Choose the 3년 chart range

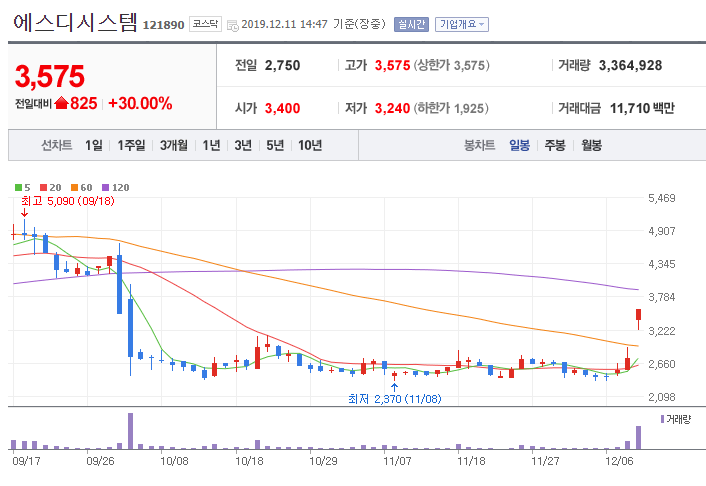(243, 145)
